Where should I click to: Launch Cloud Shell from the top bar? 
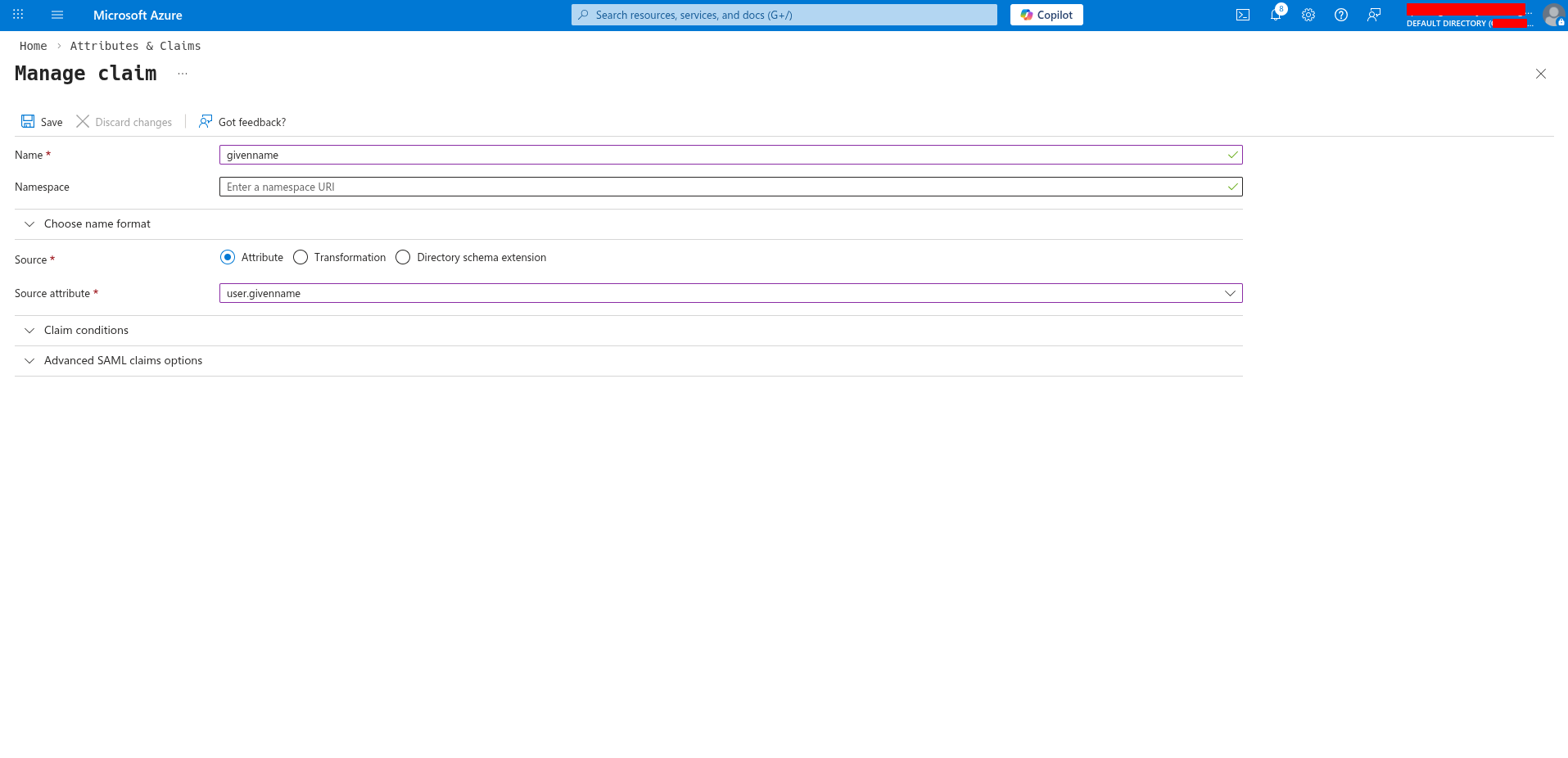pos(1242,14)
